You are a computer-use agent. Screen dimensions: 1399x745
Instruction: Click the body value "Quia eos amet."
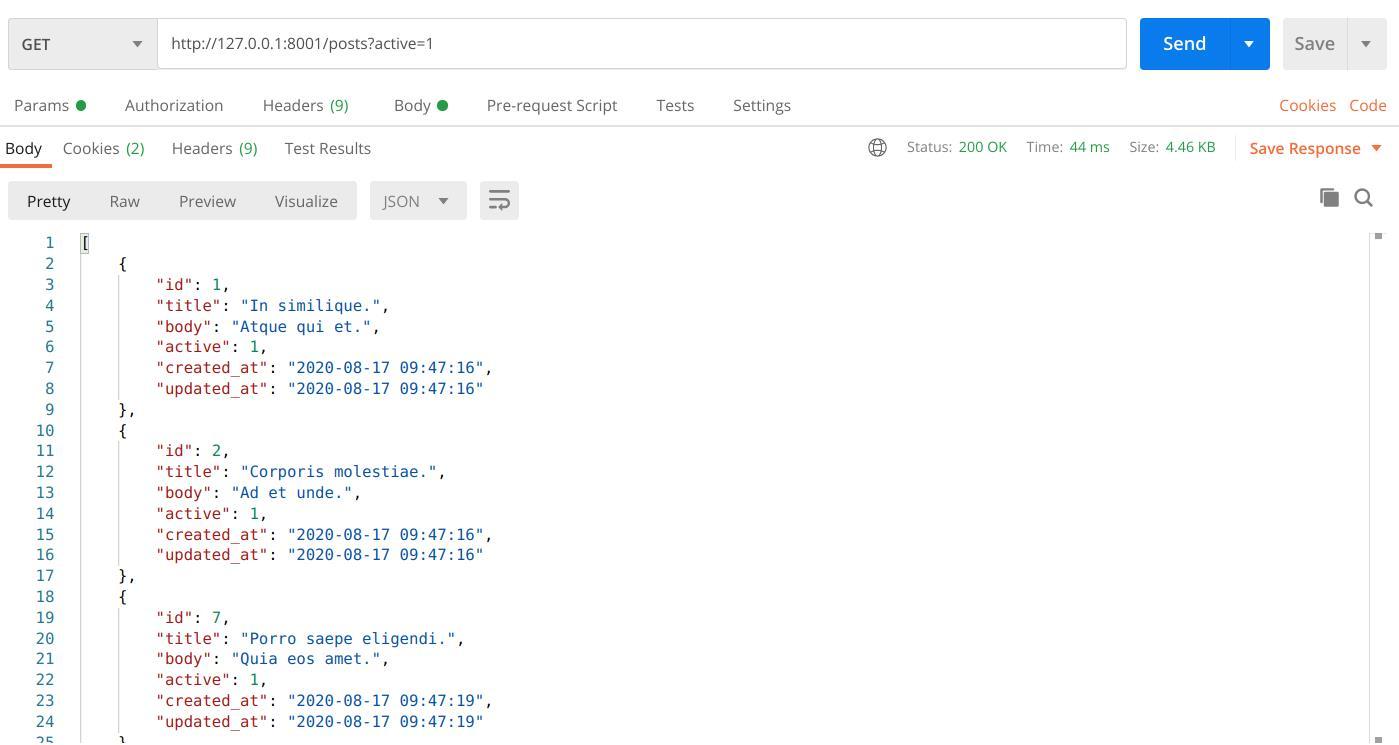pos(305,658)
